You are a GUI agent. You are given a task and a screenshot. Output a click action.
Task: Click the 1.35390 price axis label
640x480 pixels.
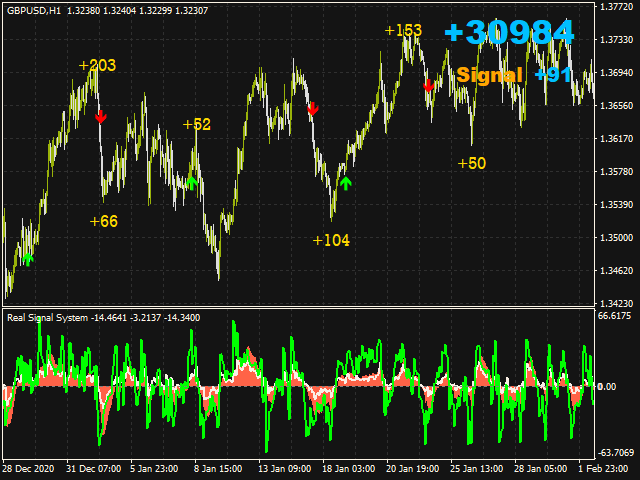point(616,204)
